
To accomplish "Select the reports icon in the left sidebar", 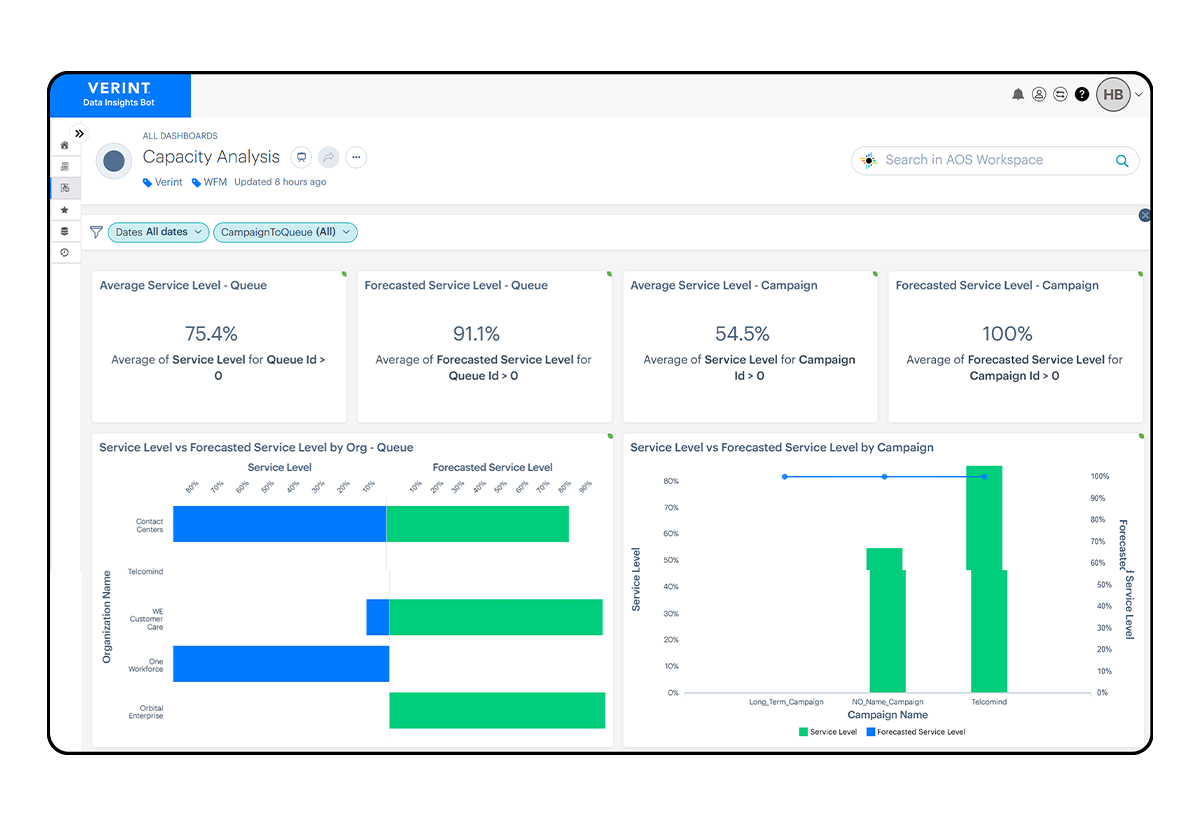I will point(64,166).
